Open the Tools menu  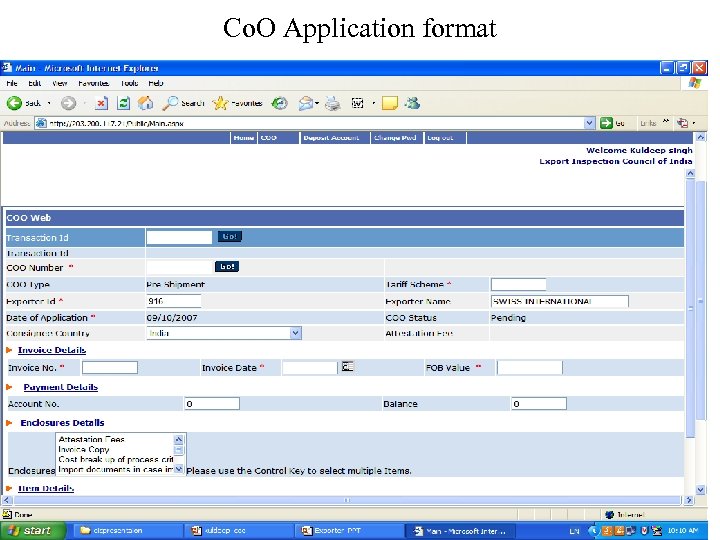[x=129, y=83]
